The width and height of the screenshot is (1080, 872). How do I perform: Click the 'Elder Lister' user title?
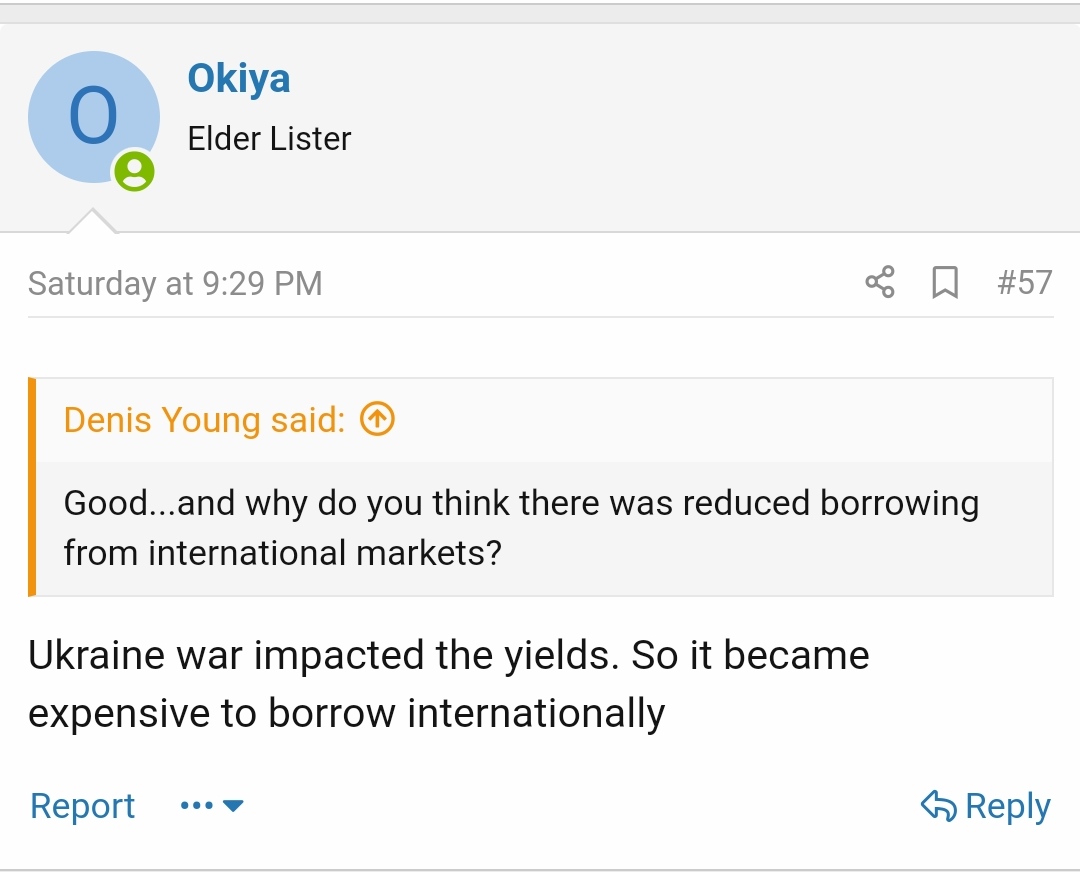(x=269, y=139)
